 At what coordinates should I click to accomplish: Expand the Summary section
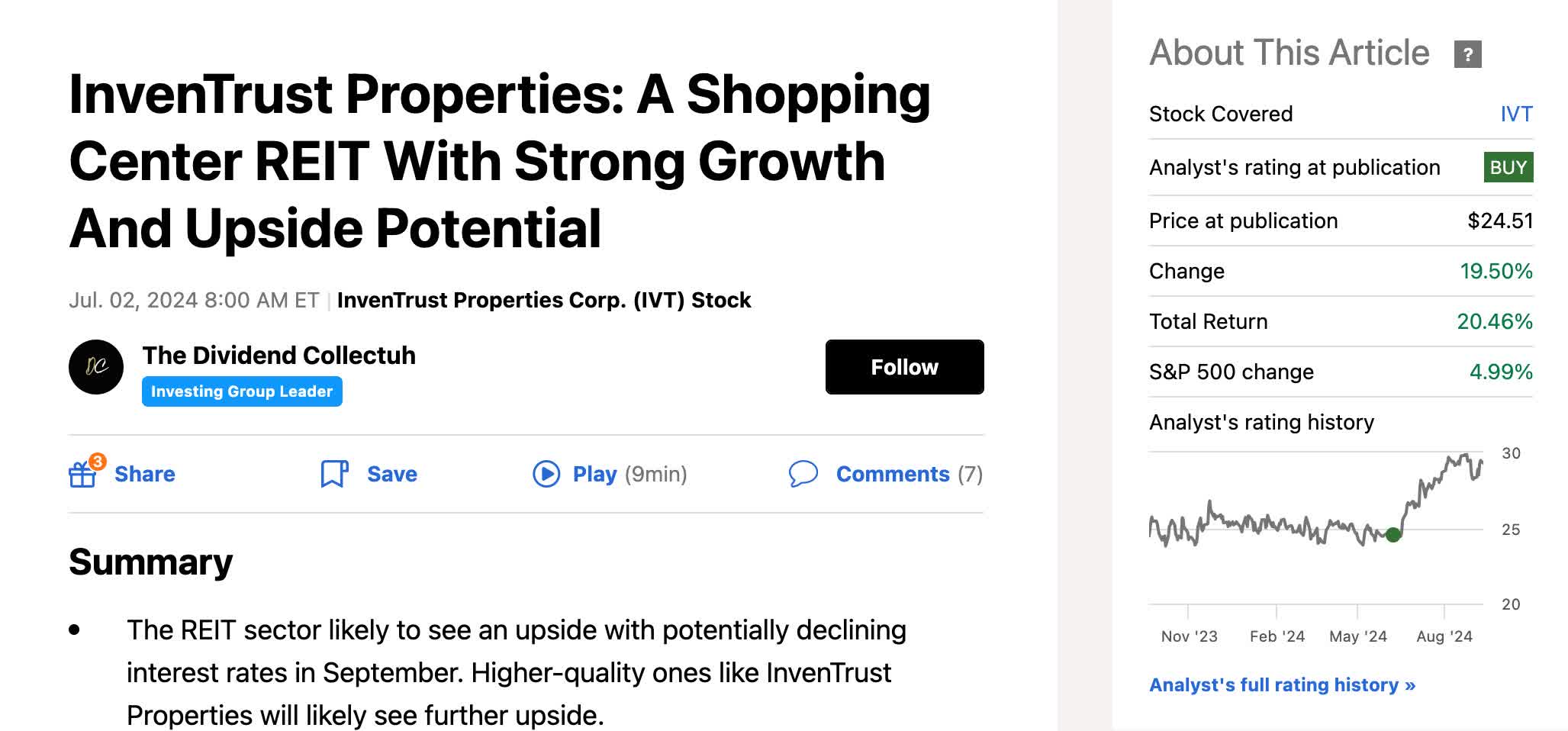(x=150, y=562)
